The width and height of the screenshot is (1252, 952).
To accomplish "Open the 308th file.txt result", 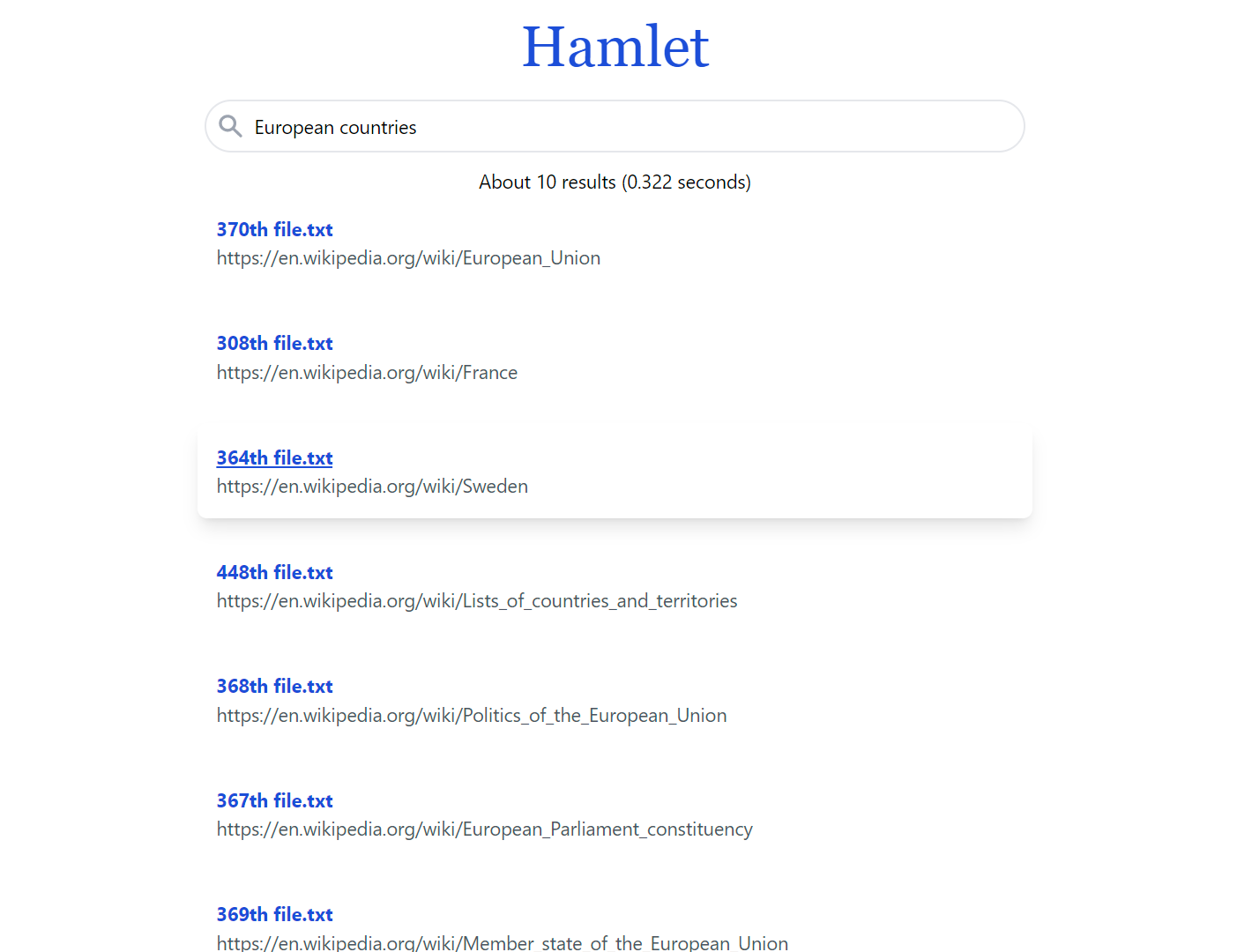I will point(274,343).
